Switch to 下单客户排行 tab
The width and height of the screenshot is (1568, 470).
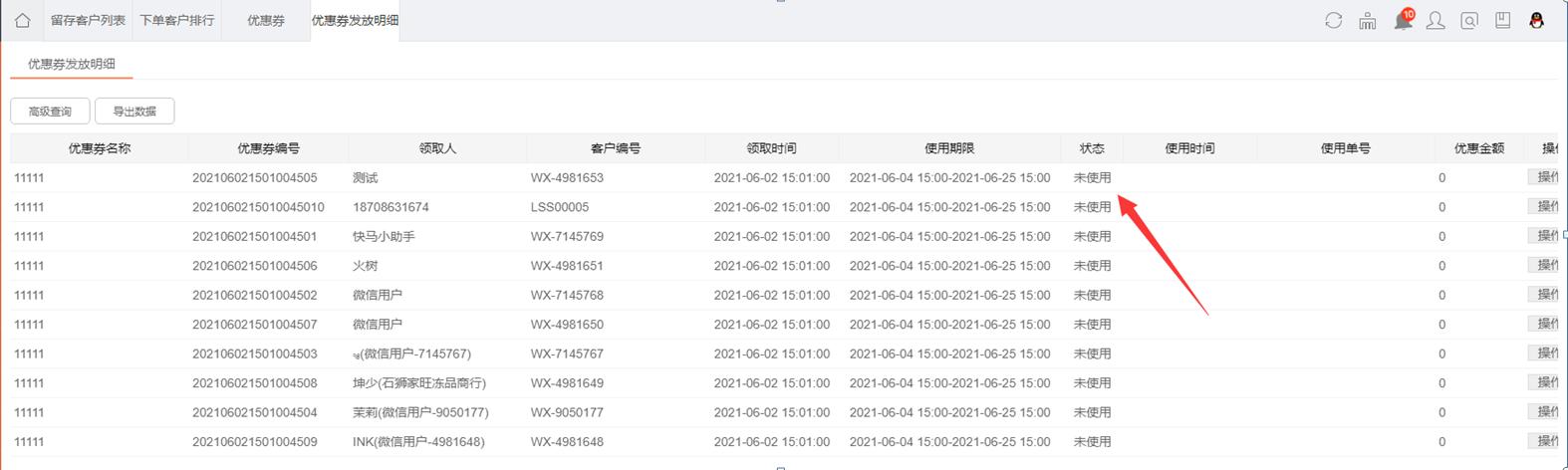point(176,20)
